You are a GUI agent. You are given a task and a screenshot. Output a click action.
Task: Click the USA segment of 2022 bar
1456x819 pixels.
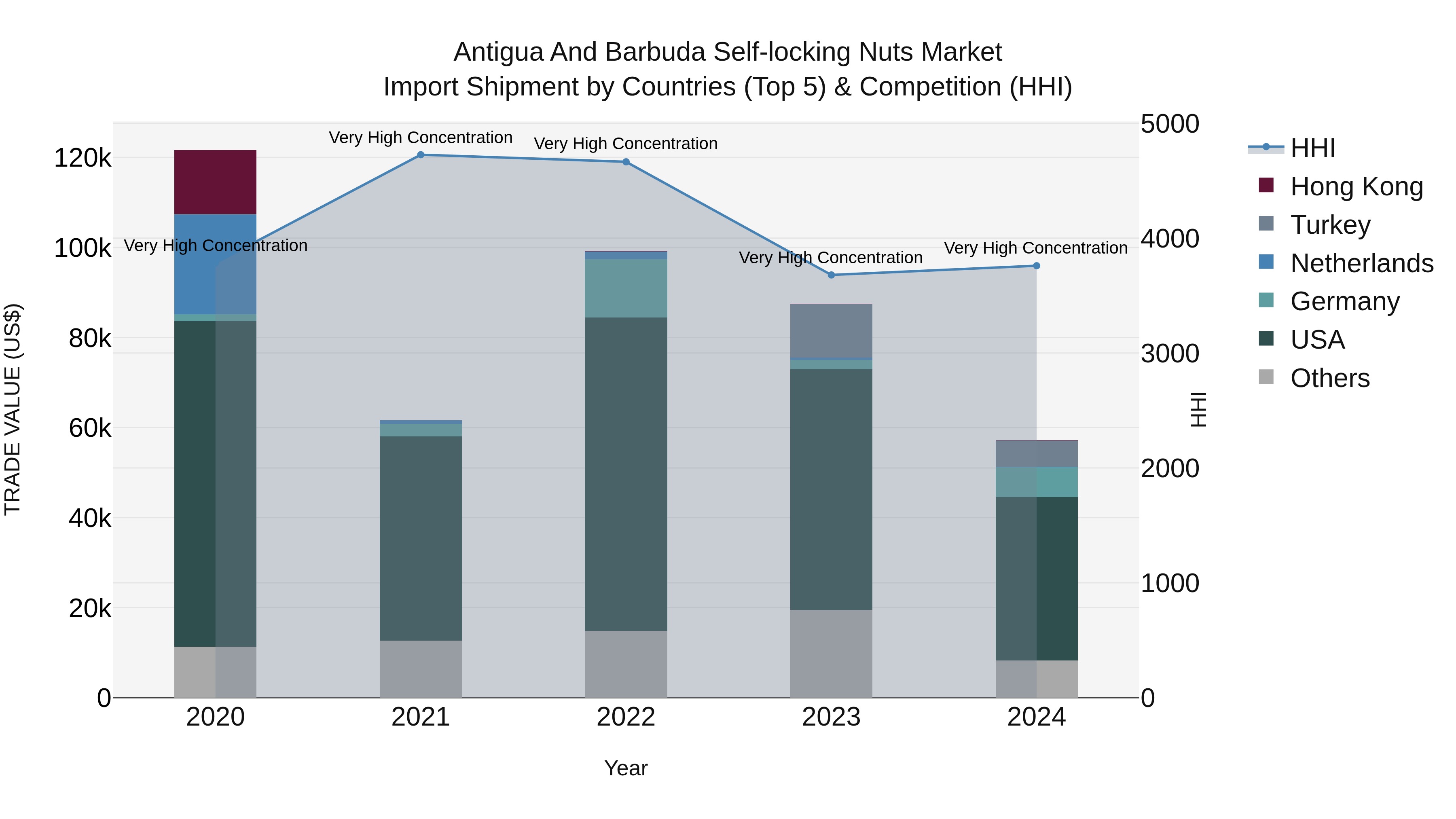pyautogui.click(x=626, y=474)
